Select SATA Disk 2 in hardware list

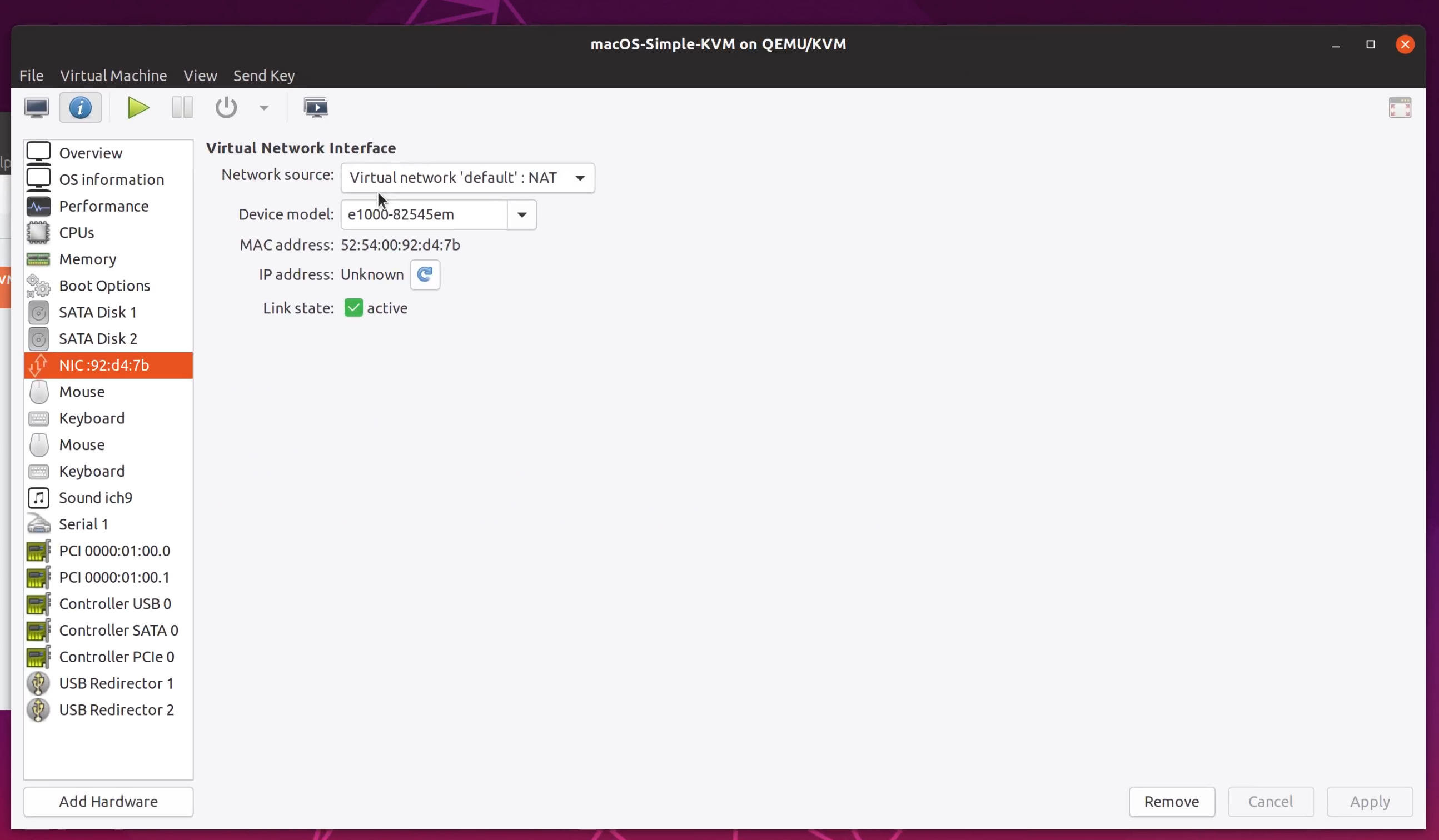point(98,339)
